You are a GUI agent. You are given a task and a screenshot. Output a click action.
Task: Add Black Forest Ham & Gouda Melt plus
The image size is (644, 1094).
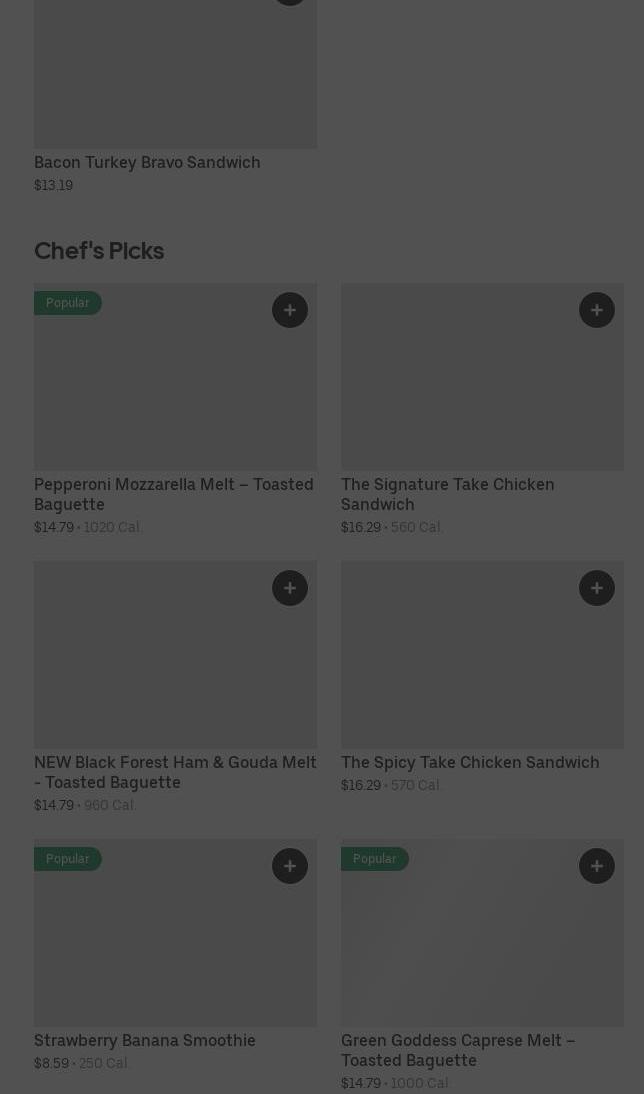click(x=290, y=588)
